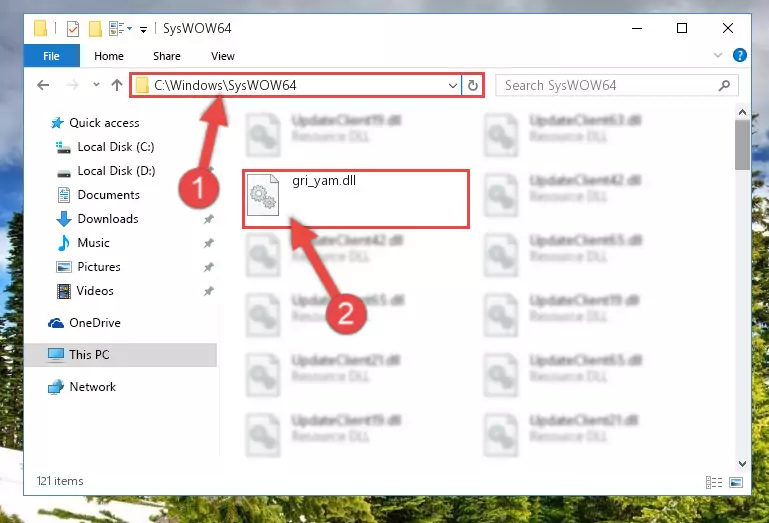
Task: Click the pin icon next to Videos
Action: (x=209, y=291)
